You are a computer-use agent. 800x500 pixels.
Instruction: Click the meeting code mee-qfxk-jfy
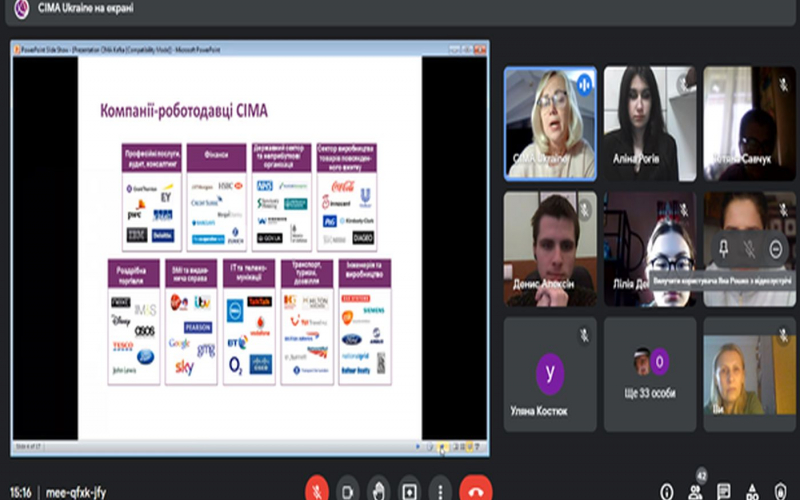[76, 493]
